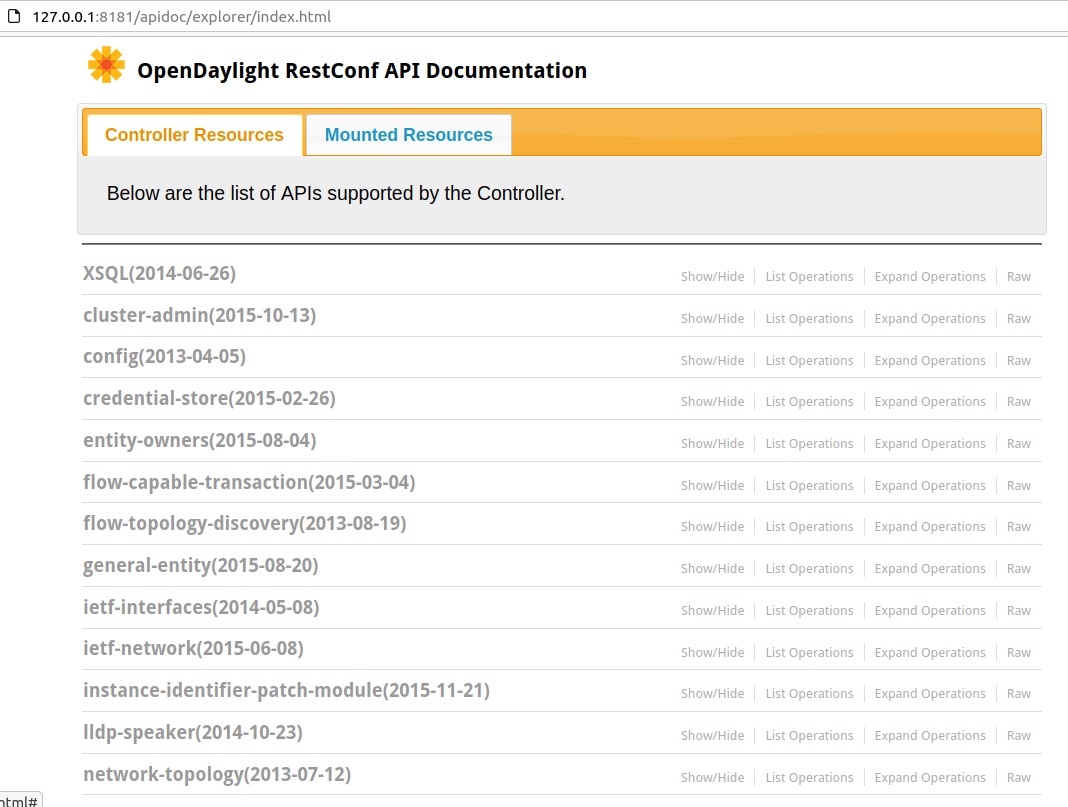Open credential-store(2015-02-26) API entry
This screenshot has height=807, width=1068.
pyautogui.click(x=209, y=398)
